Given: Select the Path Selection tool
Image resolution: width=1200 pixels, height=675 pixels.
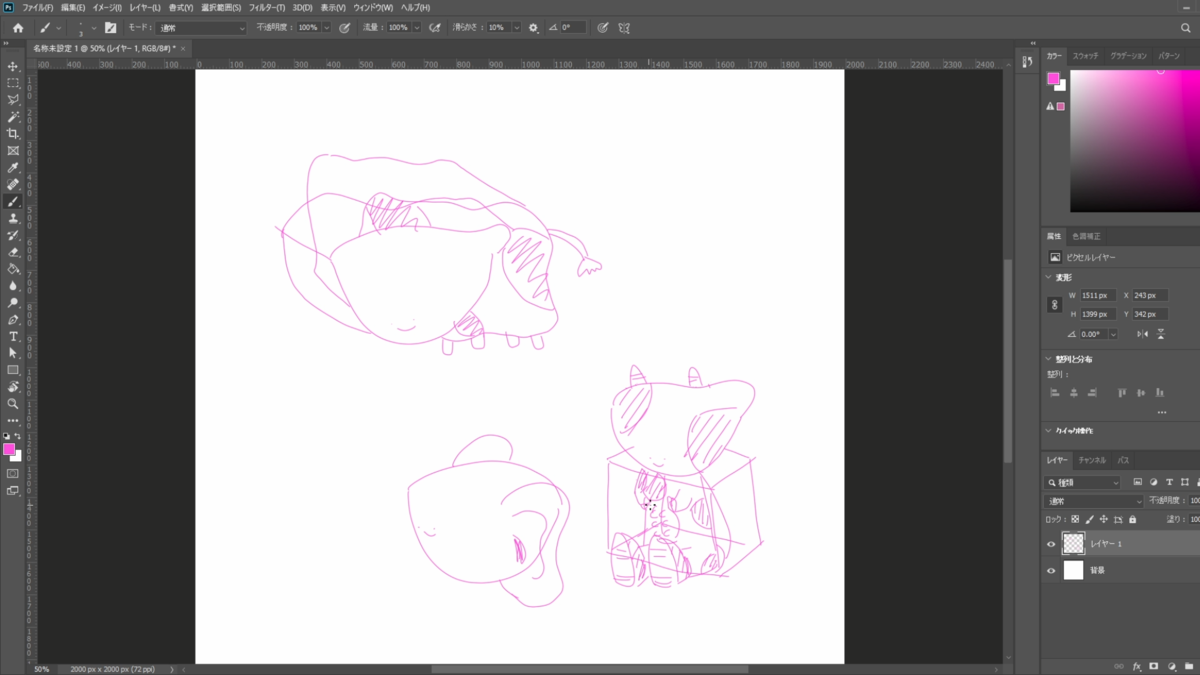Looking at the screenshot, I should click(x=13, y=353).
